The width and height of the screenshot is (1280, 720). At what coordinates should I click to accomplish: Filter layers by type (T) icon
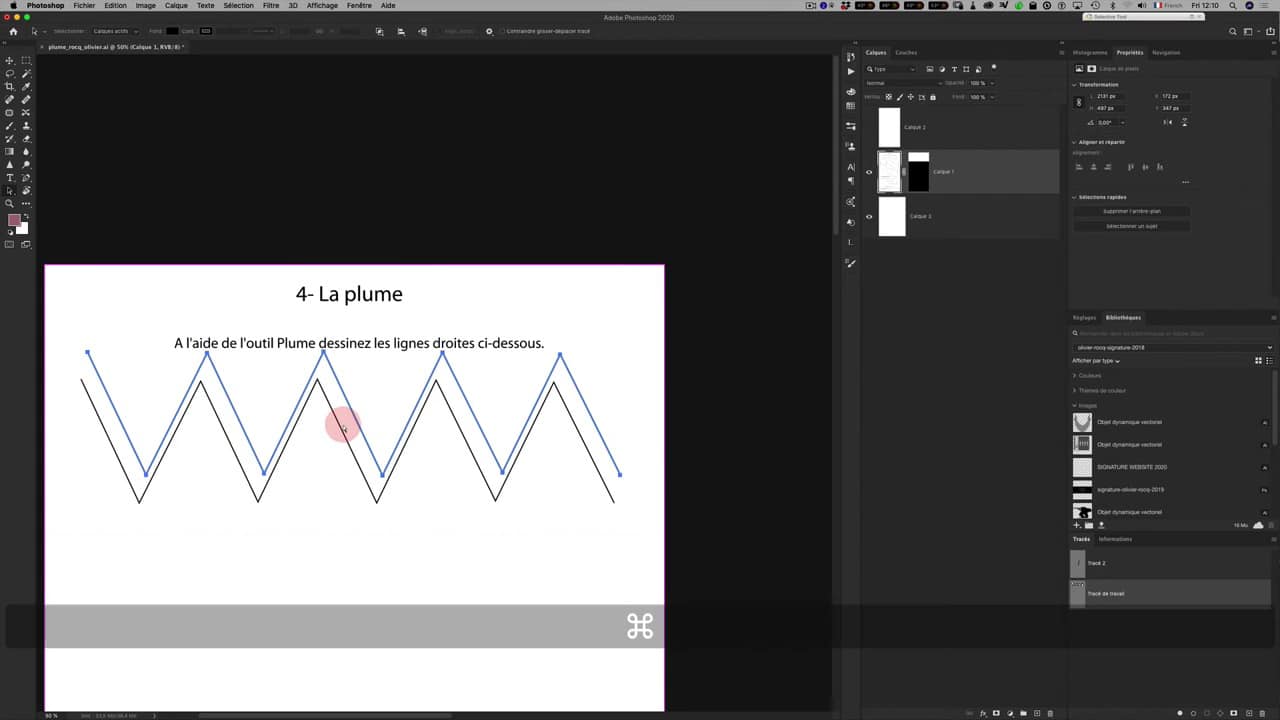(954, 69)
